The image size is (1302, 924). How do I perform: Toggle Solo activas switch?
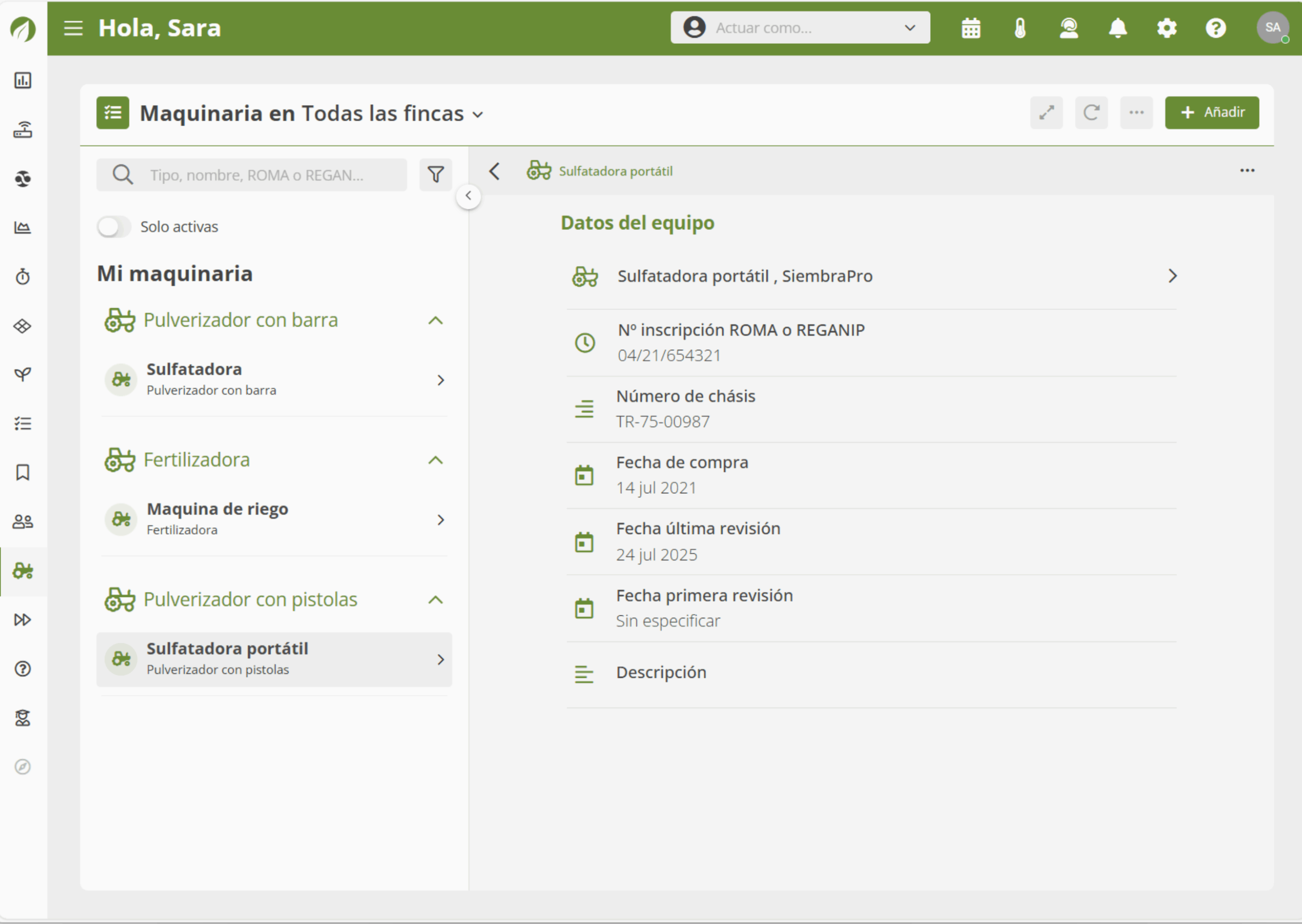click(x=114, y=227)
